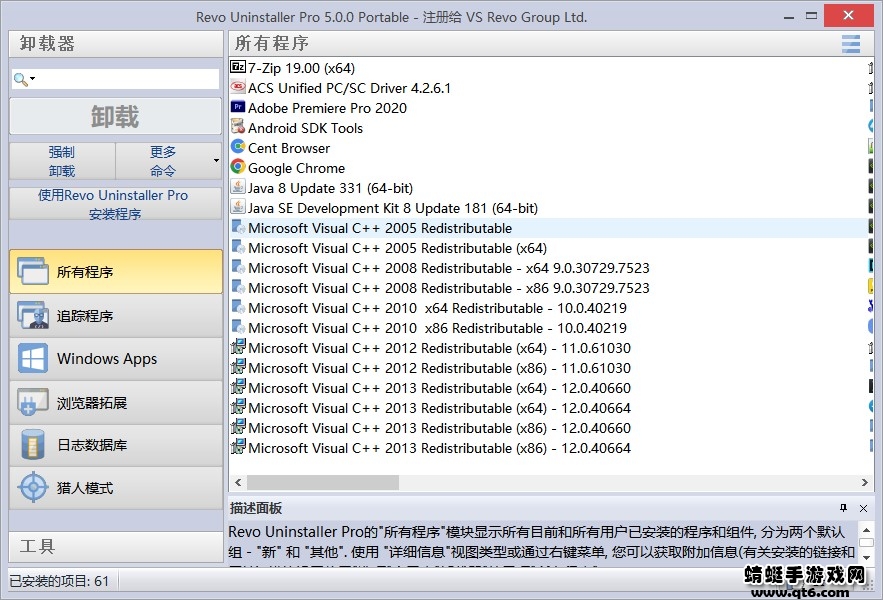Image resolution: width=883 pixels, height=600 pixels.
Task: Open the Windows Apps section
Action: [x=113, y=358]
